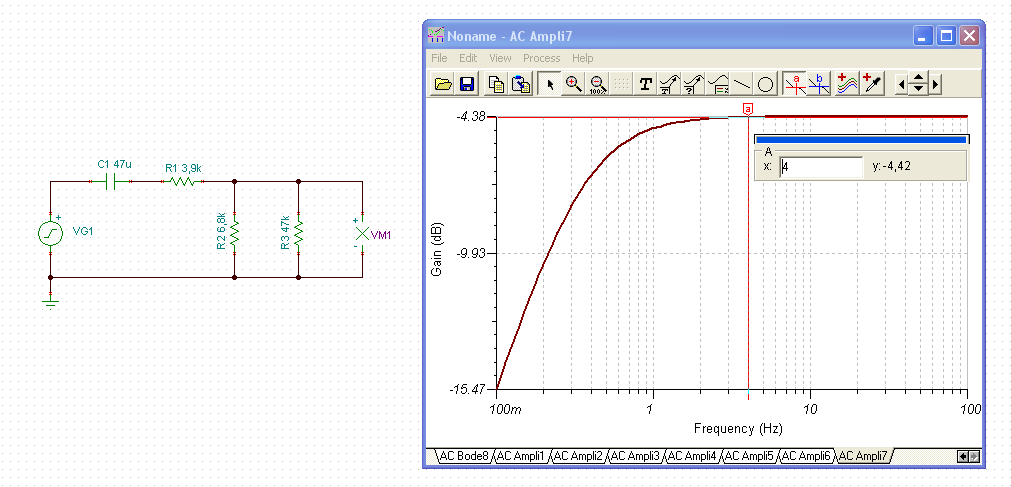
Task: Add an auto label to a curve
Action: click(x=669, y=84)
